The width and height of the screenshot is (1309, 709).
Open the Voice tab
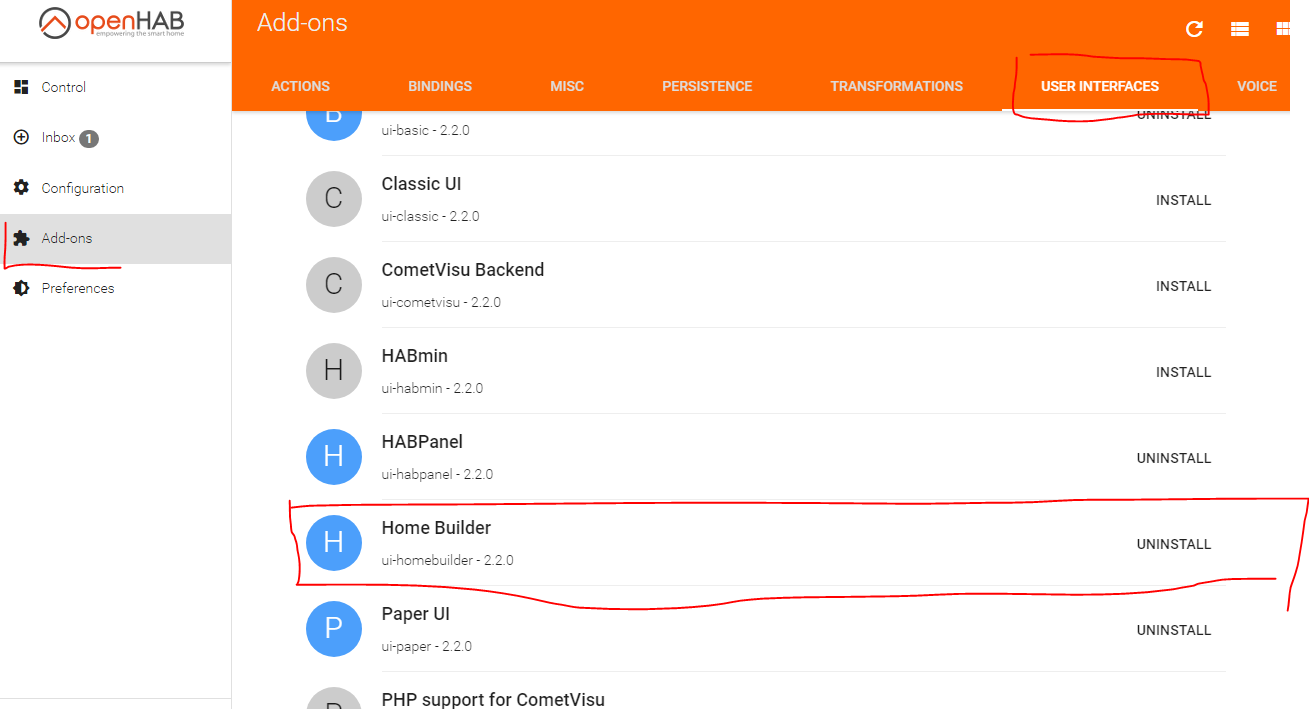point(1257,86)
